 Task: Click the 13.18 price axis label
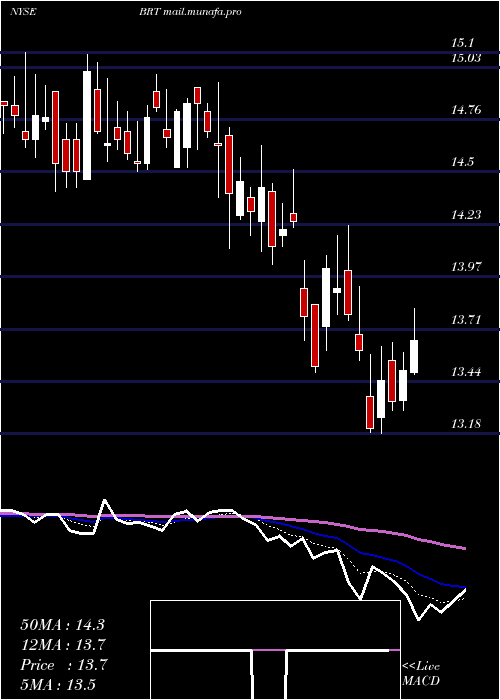coord(466,423)
